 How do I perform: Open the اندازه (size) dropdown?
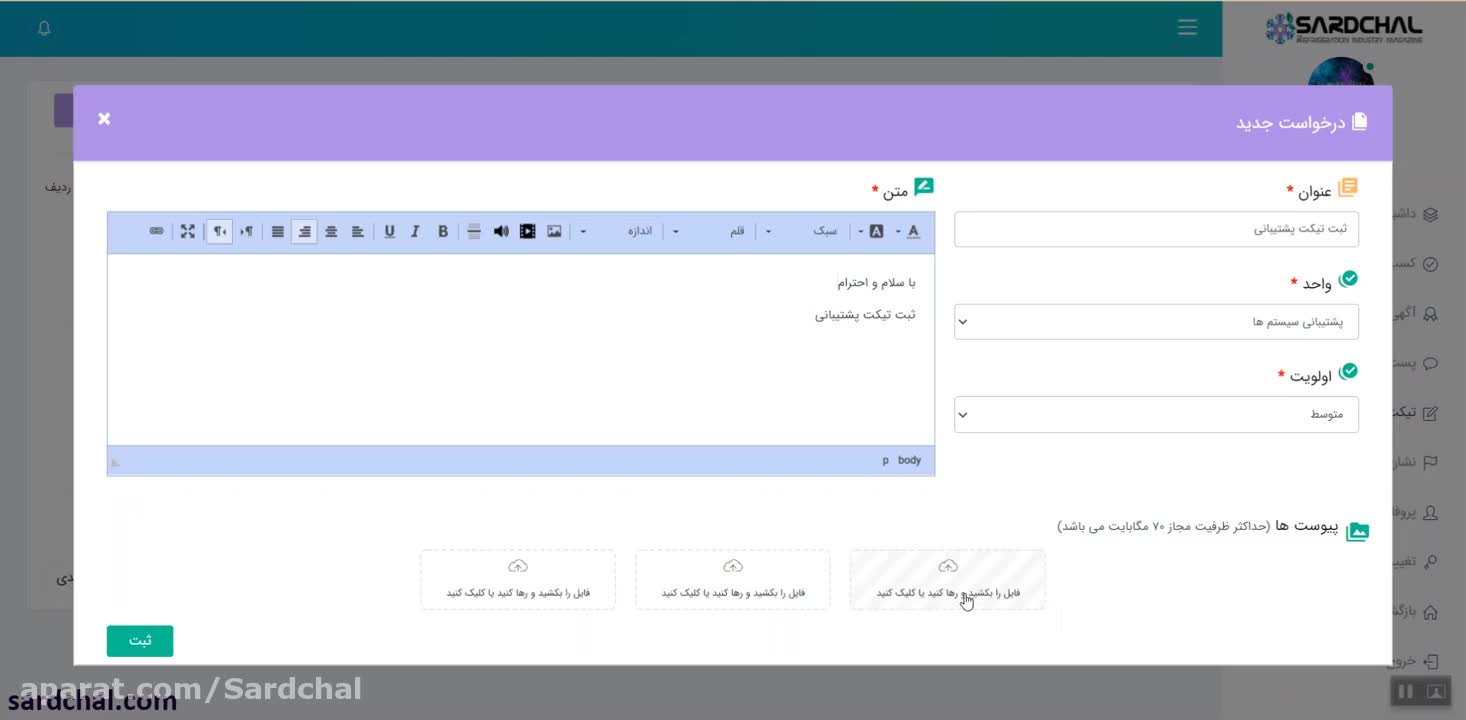tap(617, 231)
